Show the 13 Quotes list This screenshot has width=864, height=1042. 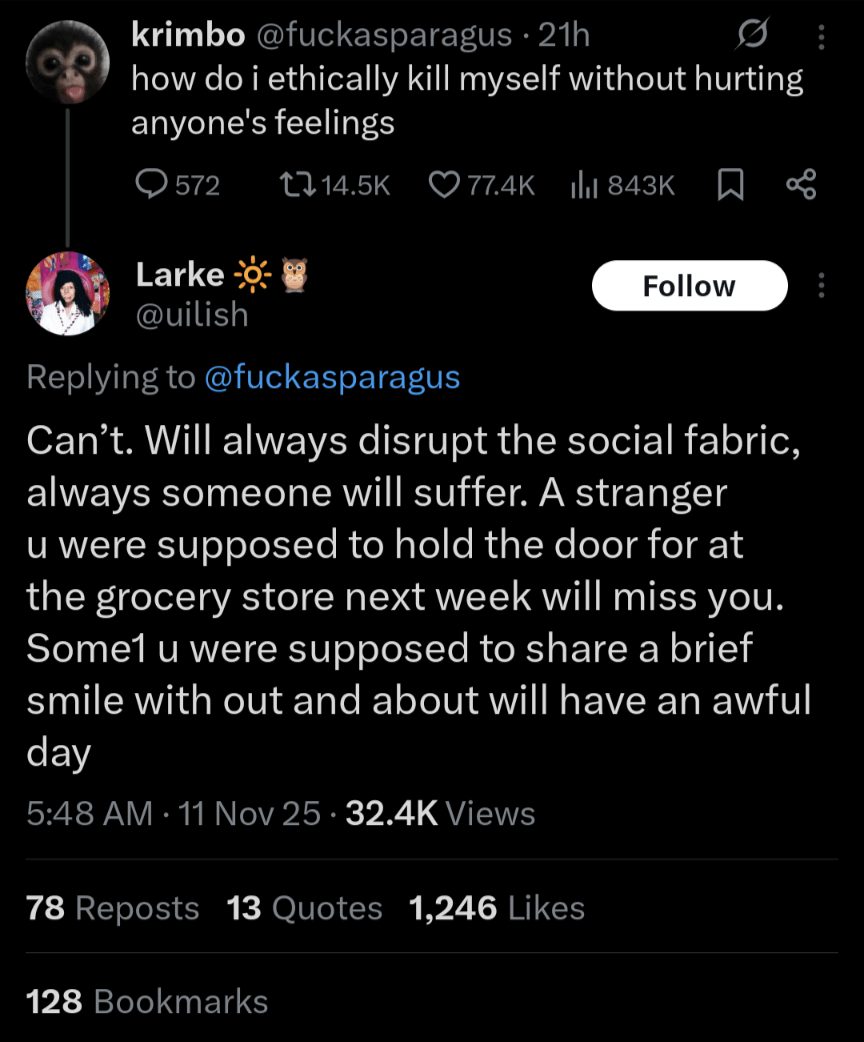click(x=305, y=908)
